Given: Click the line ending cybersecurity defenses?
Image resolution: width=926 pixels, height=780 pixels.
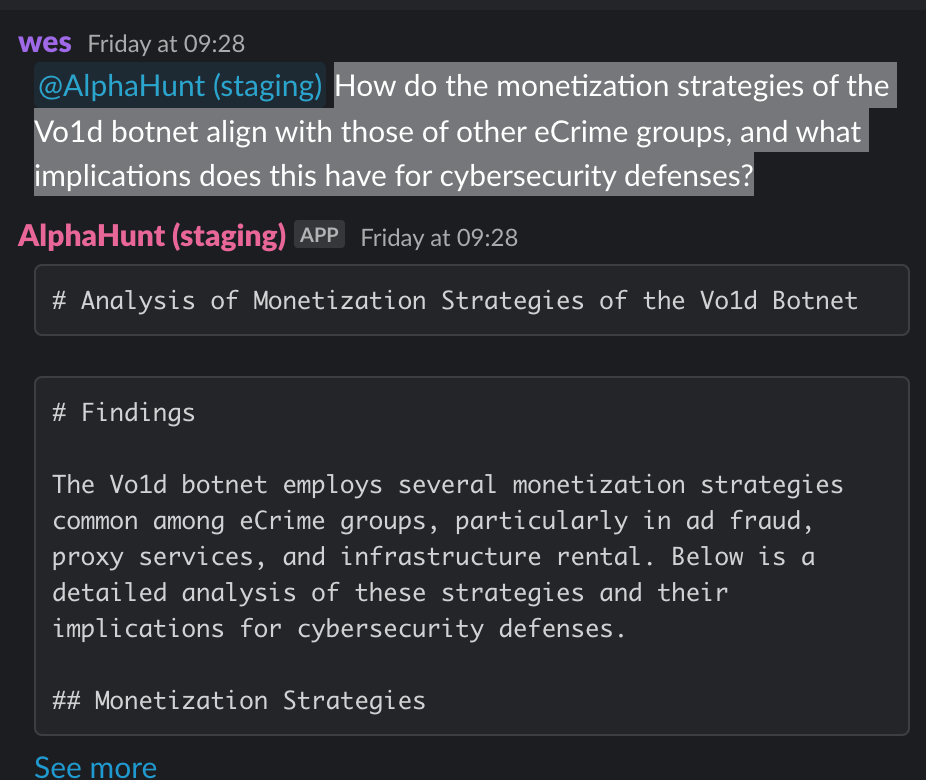Looking at the screenshot, I should (394, 175).
